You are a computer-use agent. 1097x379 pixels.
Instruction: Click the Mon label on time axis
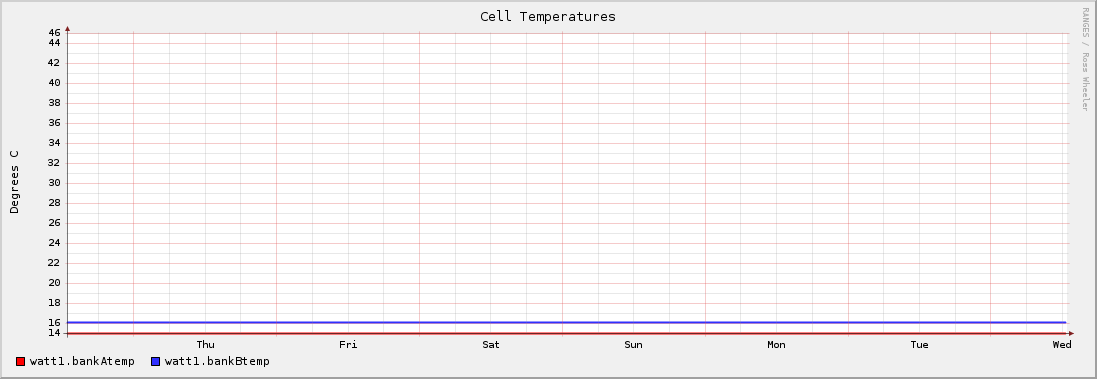[777, 345]
